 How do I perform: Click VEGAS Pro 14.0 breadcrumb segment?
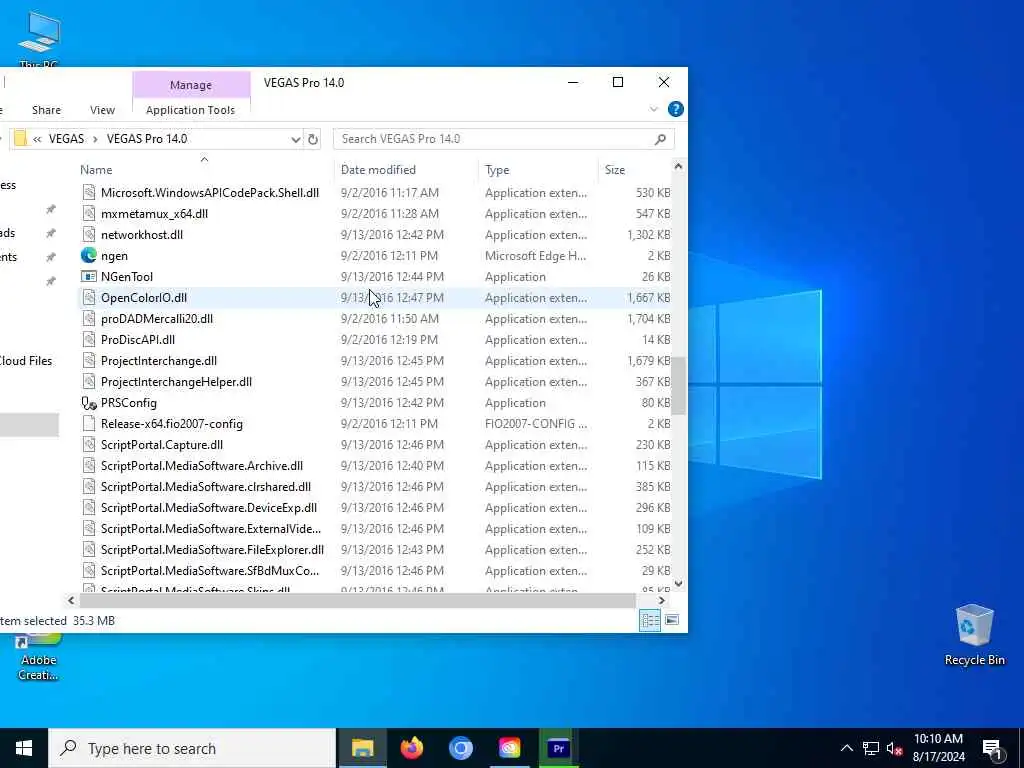(147, 138)
